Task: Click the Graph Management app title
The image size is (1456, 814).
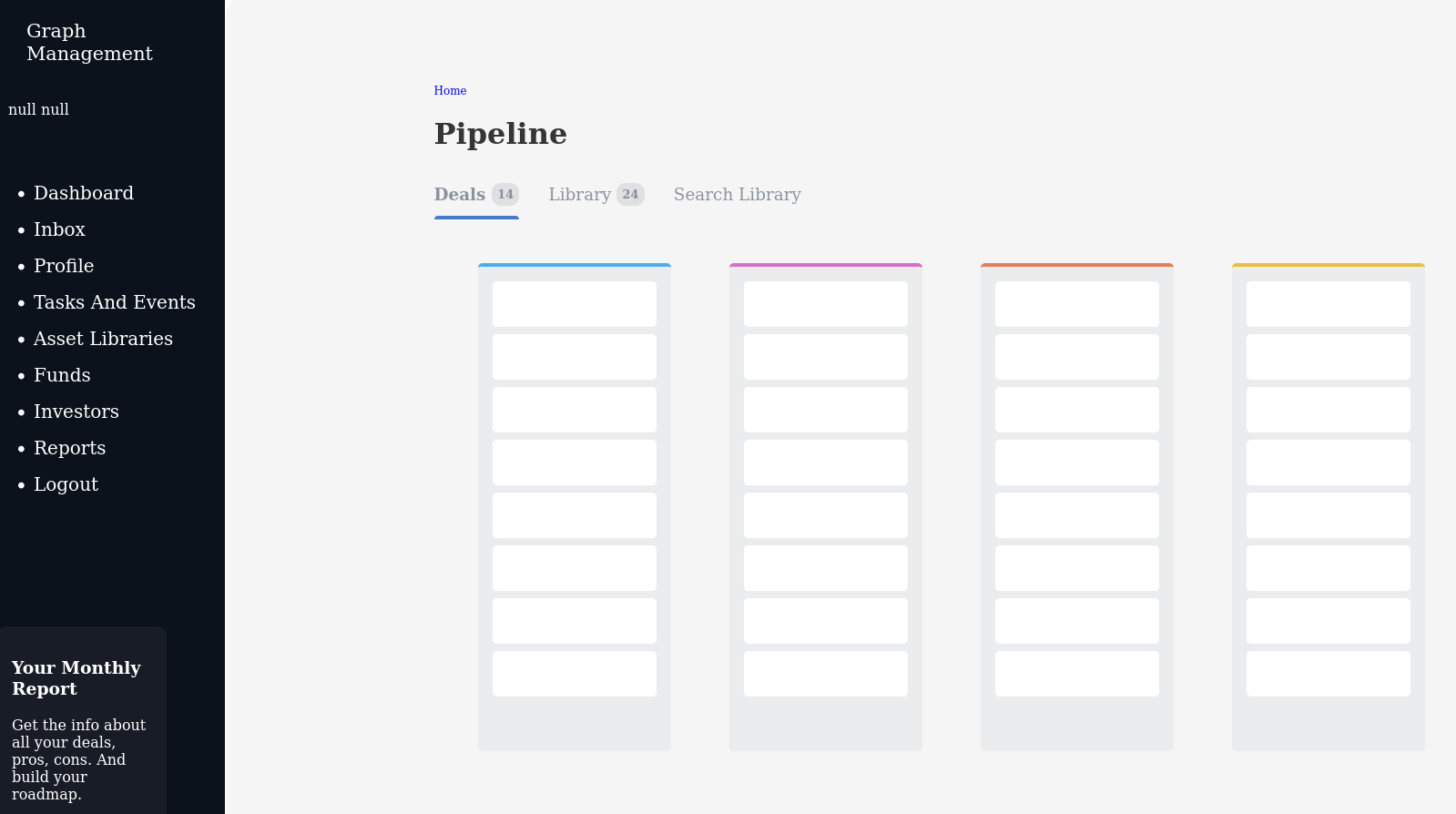Action: [89, 42]
